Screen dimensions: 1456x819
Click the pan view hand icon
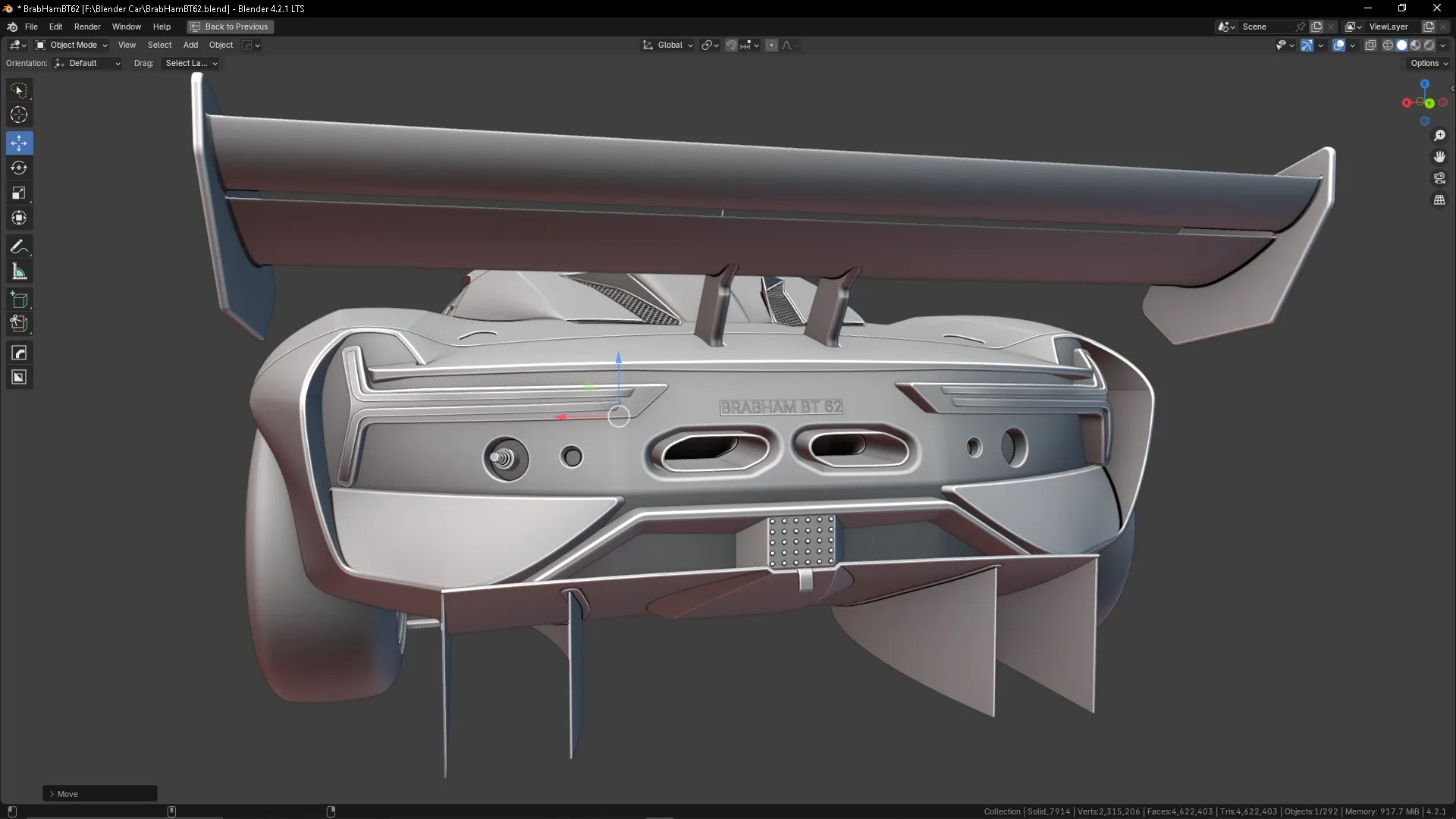(1439, 157)
